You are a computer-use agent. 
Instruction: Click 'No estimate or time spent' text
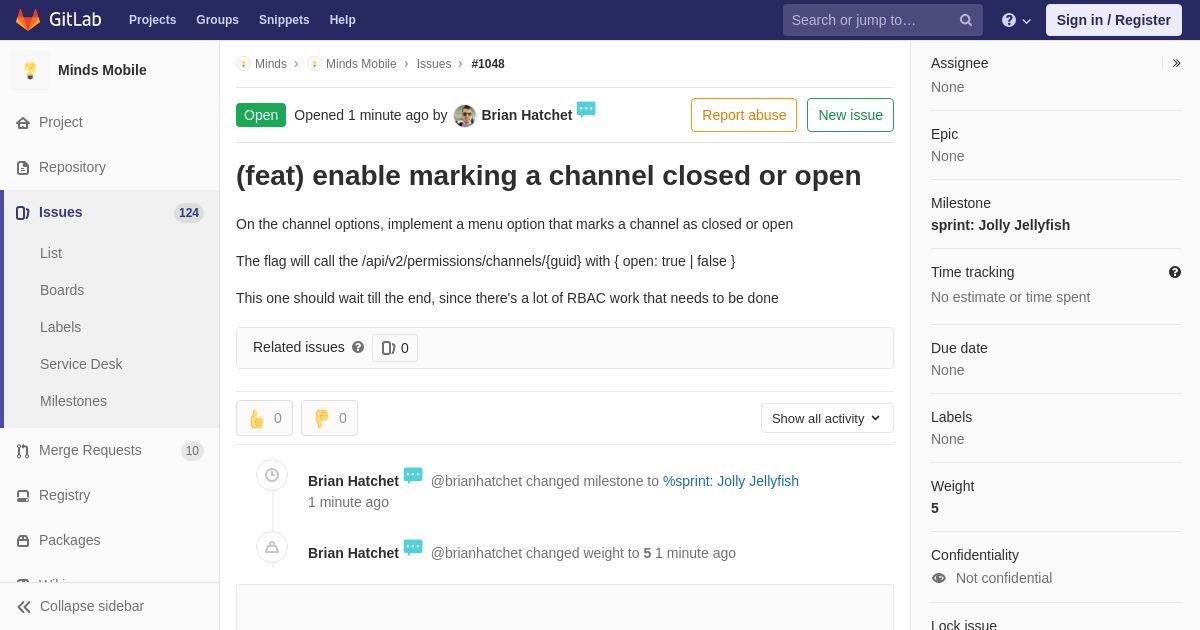pos(1010,297)
